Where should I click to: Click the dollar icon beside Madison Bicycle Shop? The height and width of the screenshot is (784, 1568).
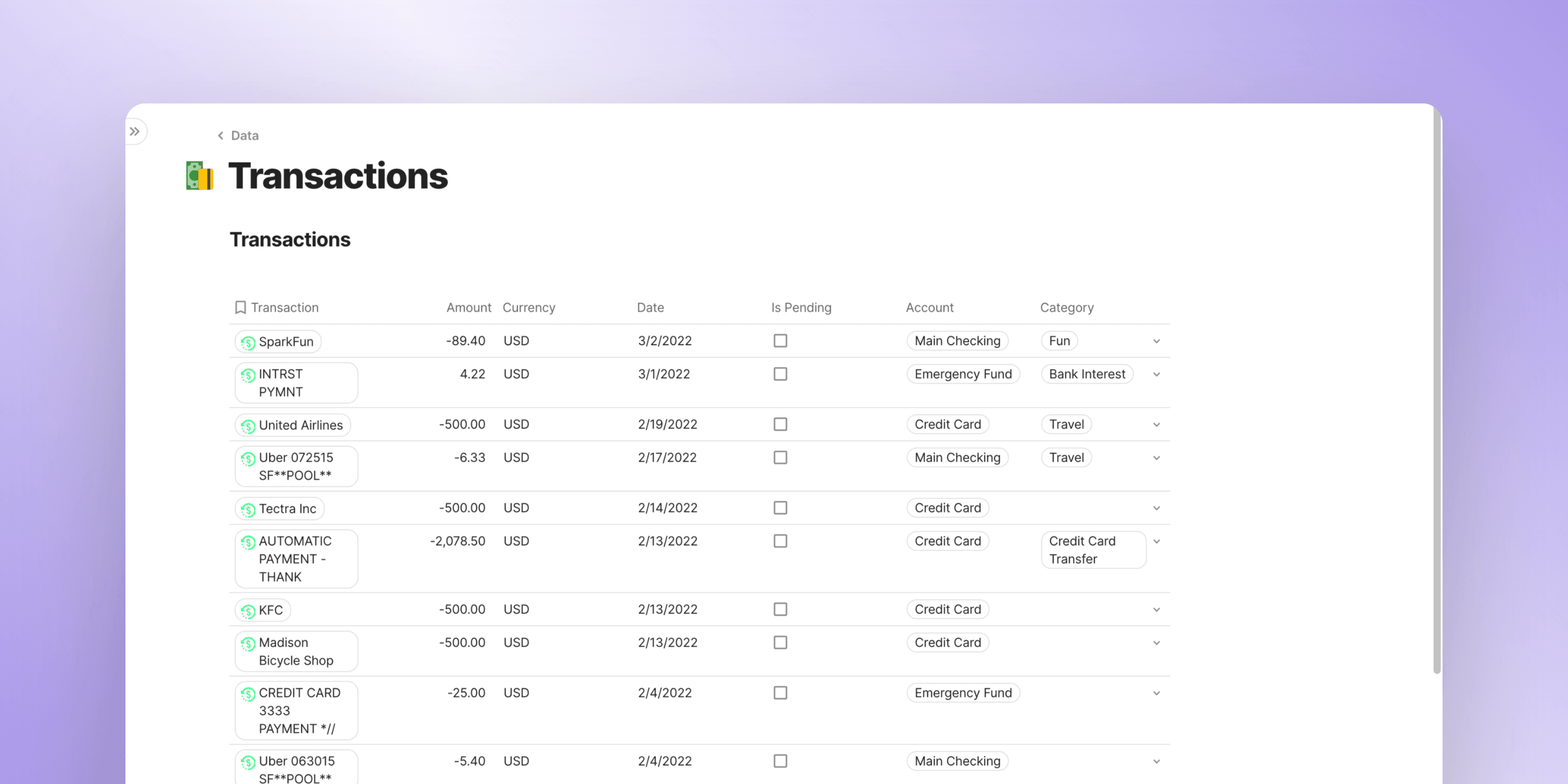tap(248, 642)
